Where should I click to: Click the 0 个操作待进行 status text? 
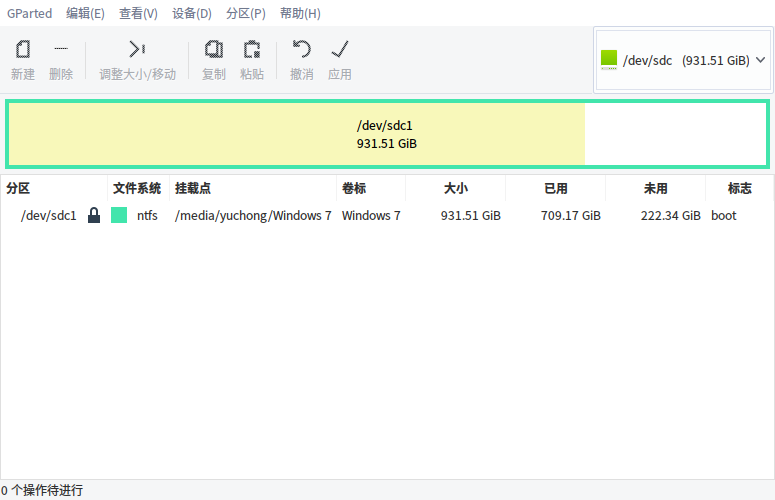[42, 490]
